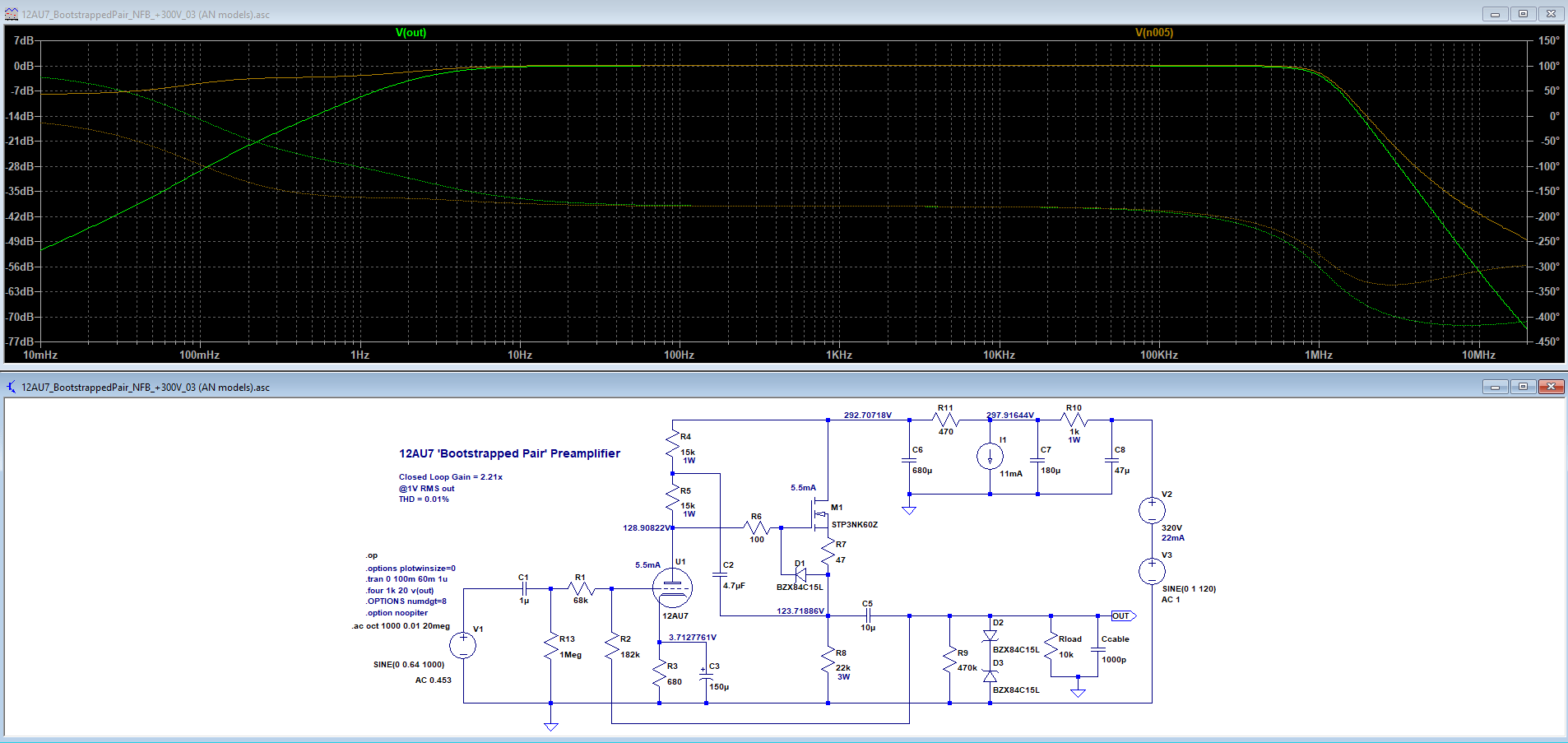Select the V3 sine source symbol
Viewport: 1568px width, 743px height.
pos(1152,571)
